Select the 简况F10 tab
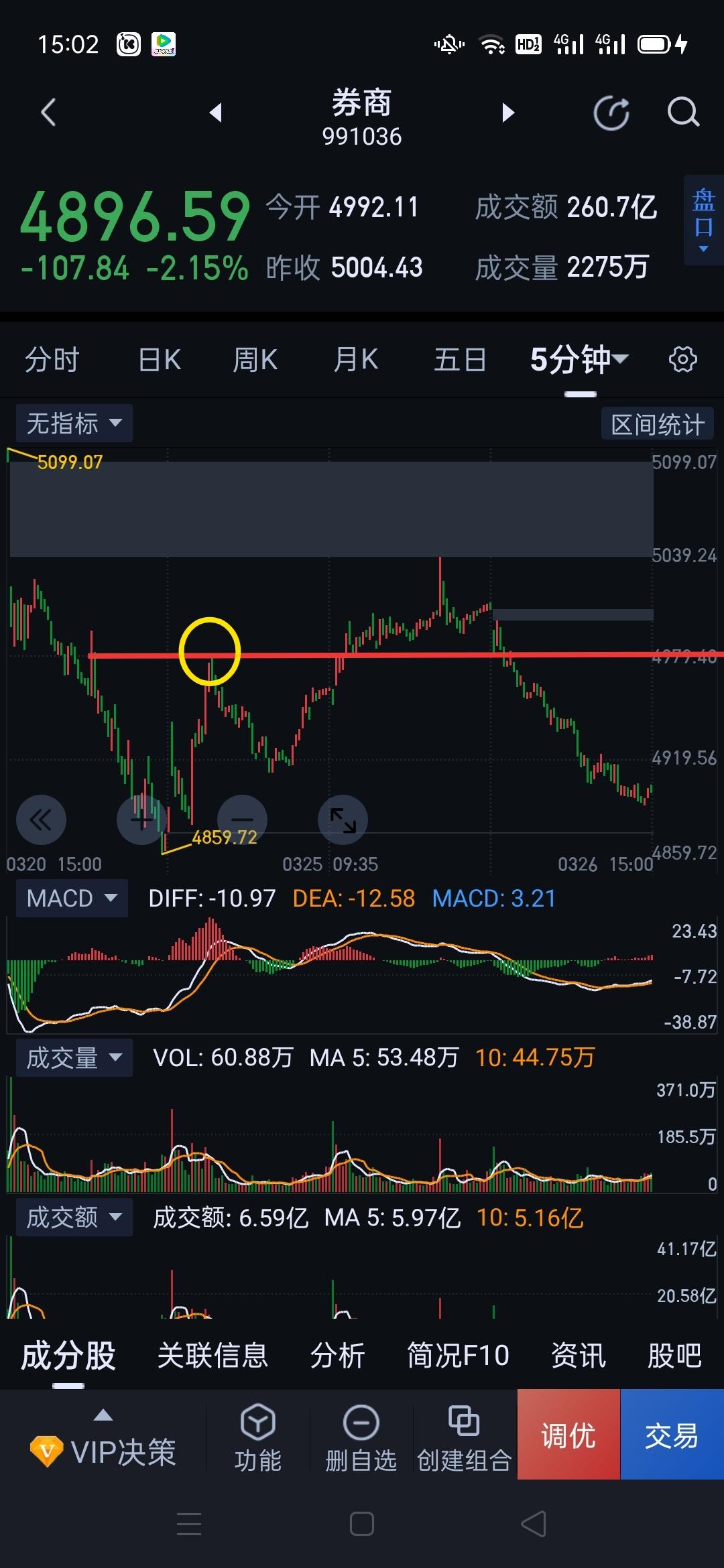The width and height of the screenshot is (724, 1568). pyautogui.click(x=458, y=1356)
